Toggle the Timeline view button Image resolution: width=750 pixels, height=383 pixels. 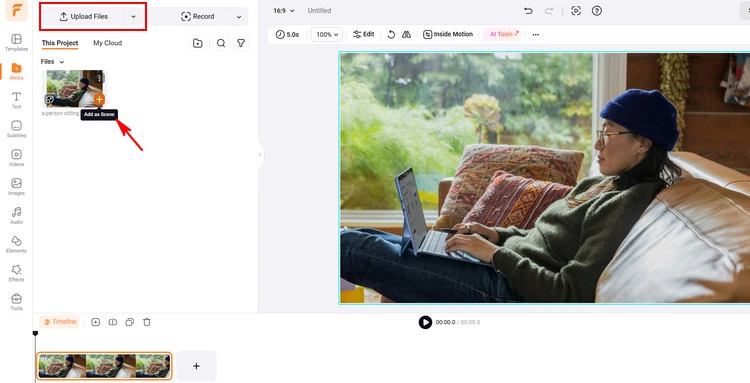point(60,322)
